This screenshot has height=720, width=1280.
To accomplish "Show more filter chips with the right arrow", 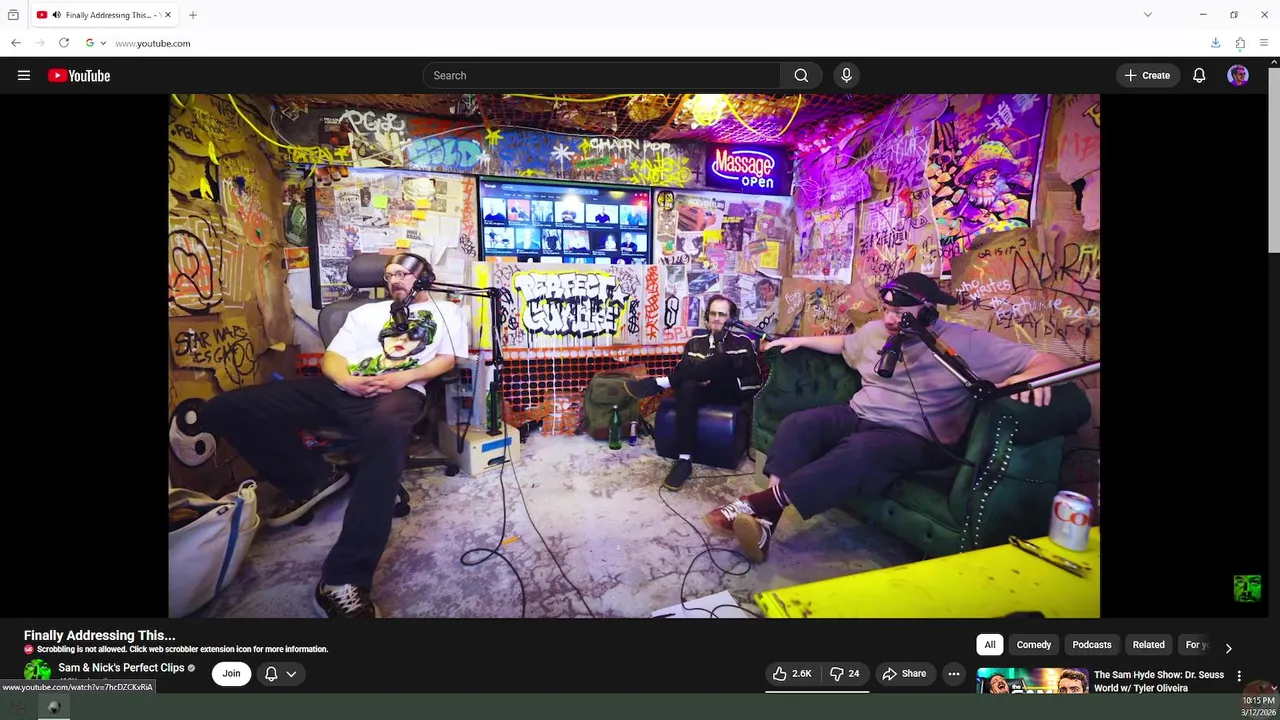I will [x=1228, y=648].
